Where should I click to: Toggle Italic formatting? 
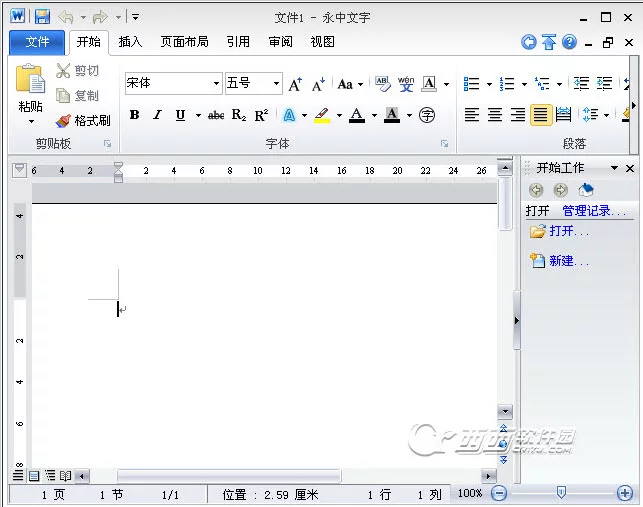tap(157, 115)
